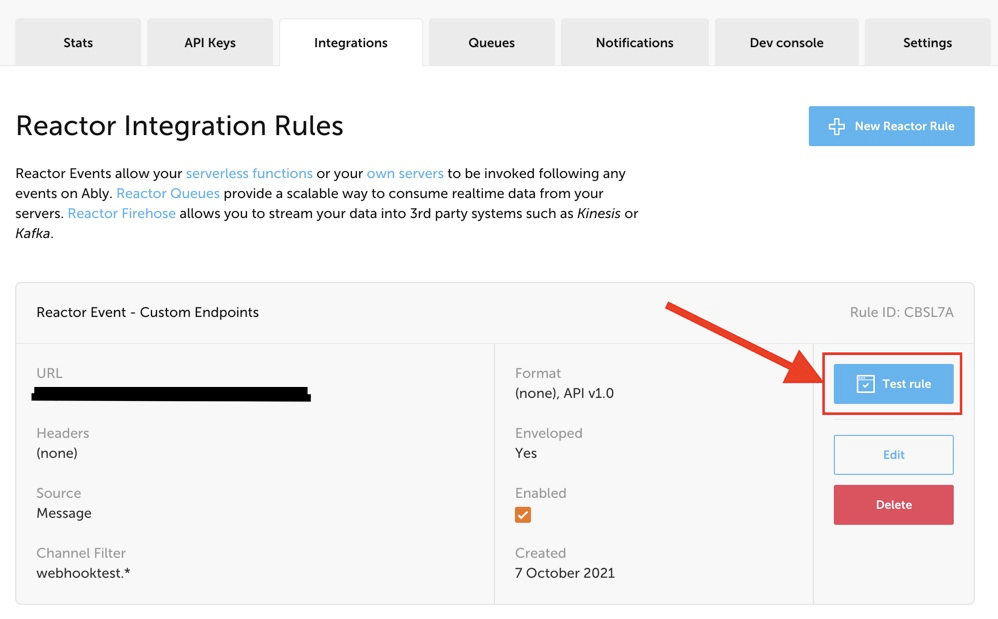This screenshot has width=998, height=619.
Task: Open the Queues tab
Action: point(491,43)
